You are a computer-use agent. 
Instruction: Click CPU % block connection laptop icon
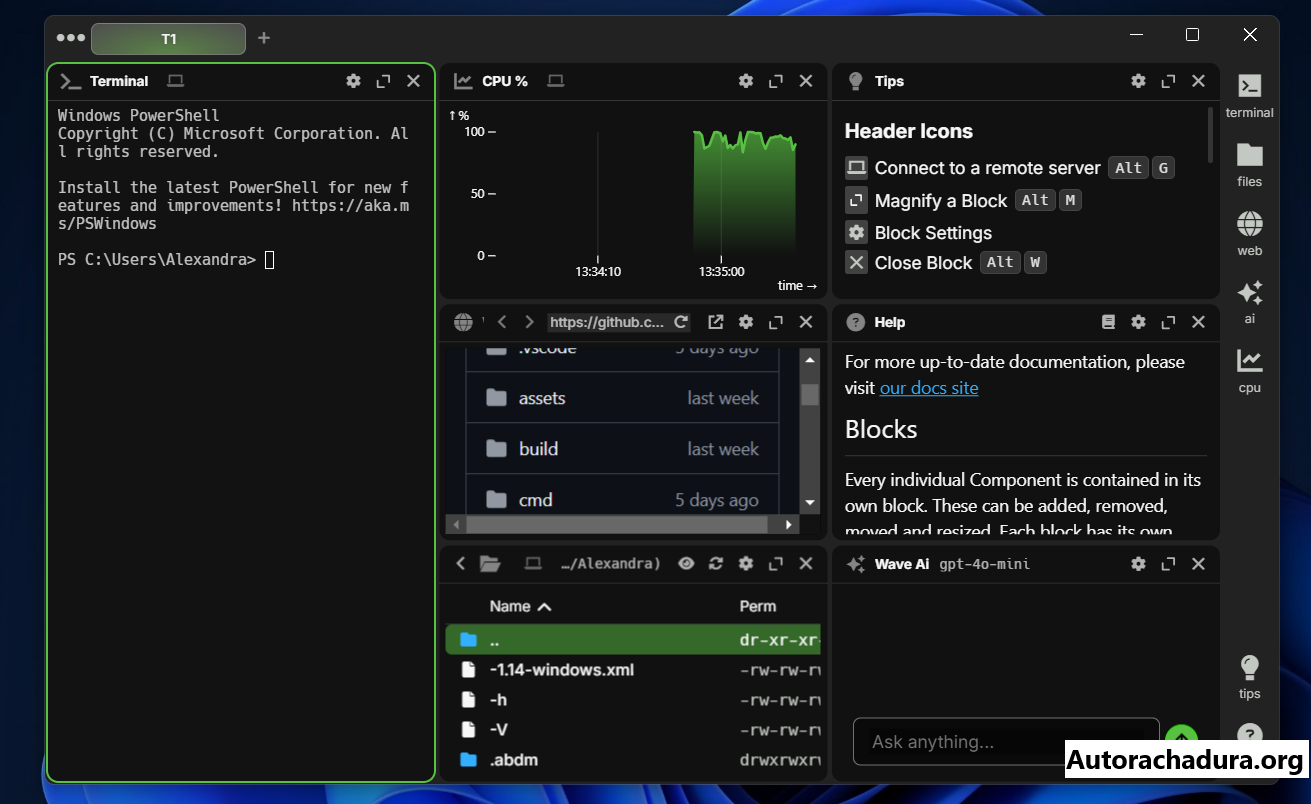coord(556,81)
